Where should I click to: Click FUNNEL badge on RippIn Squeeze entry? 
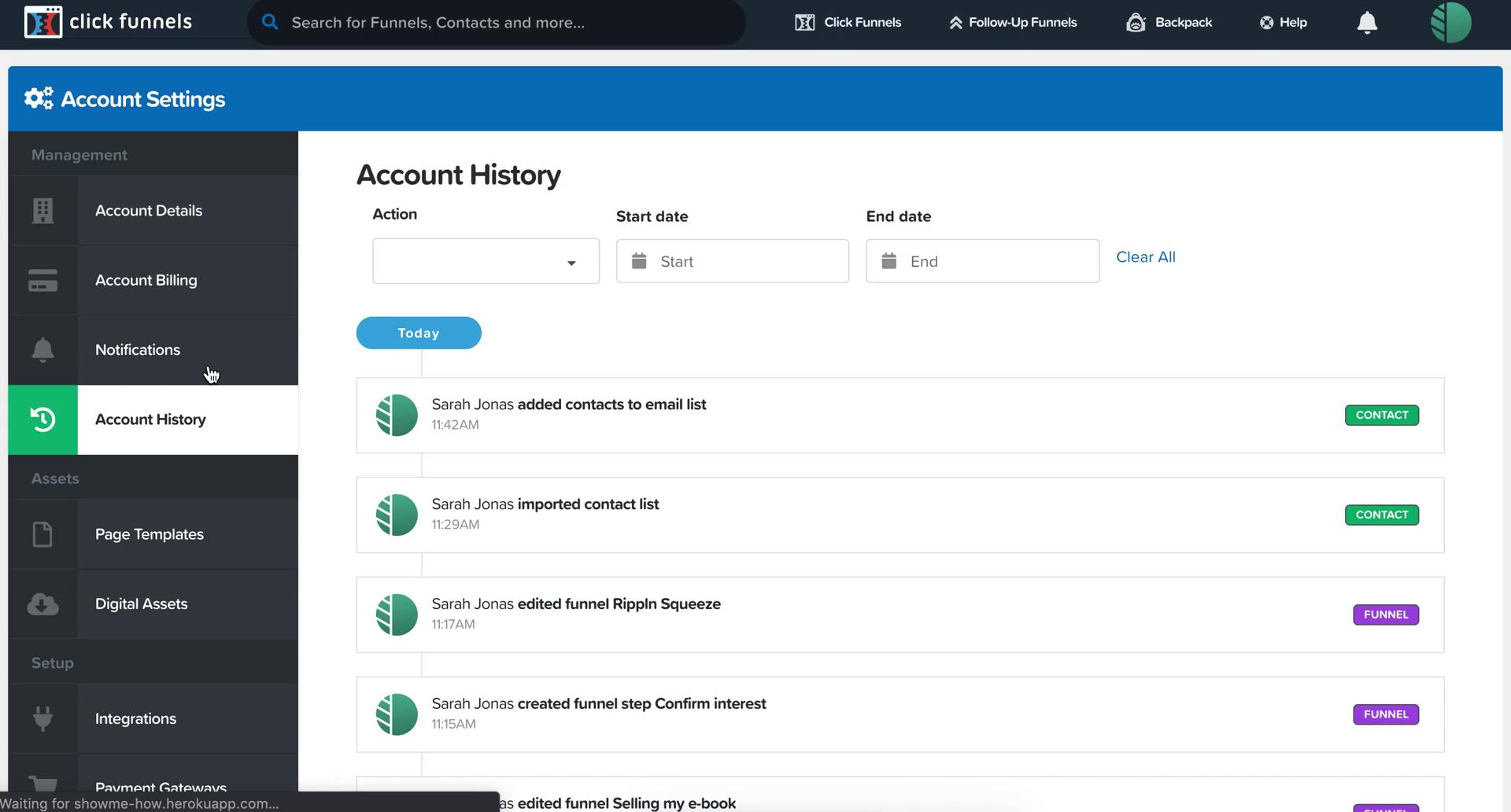coord(1386,615)
